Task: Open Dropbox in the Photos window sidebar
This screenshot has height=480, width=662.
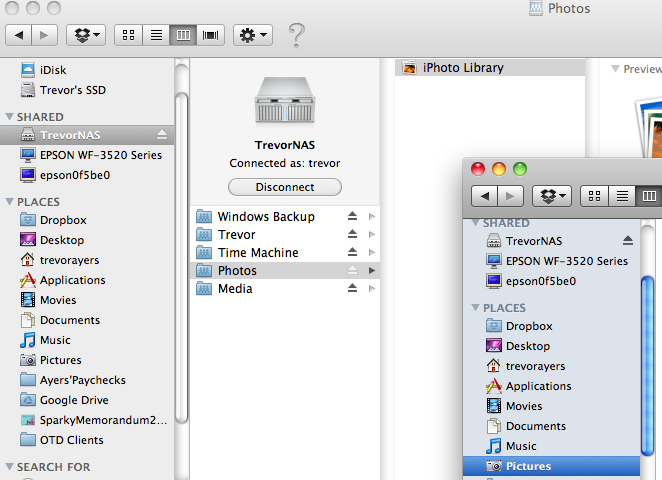Action: click(x=87, y=220)
